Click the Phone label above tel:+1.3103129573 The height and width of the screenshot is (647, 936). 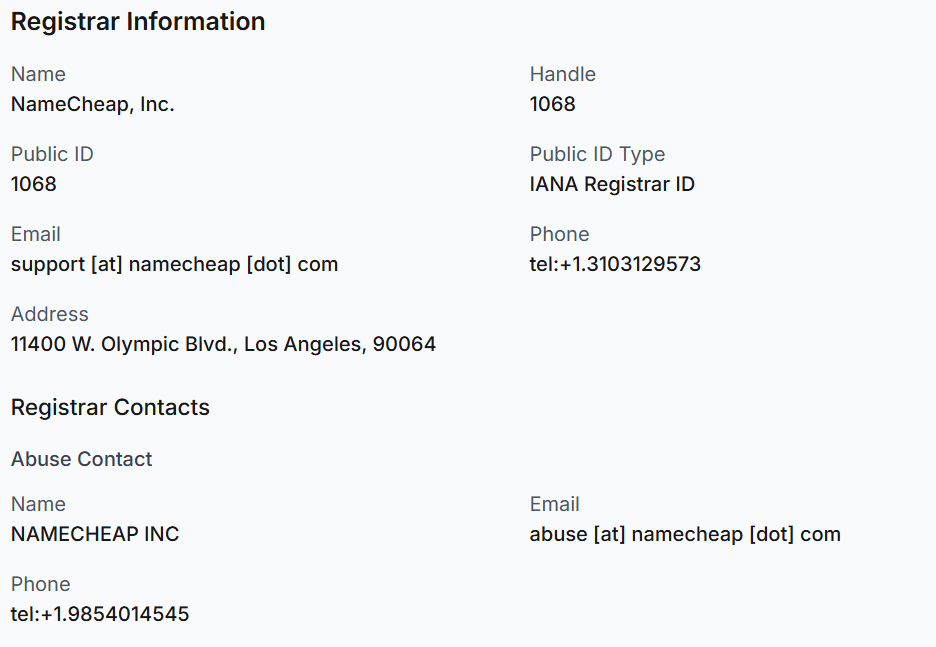tap(559, 234)
